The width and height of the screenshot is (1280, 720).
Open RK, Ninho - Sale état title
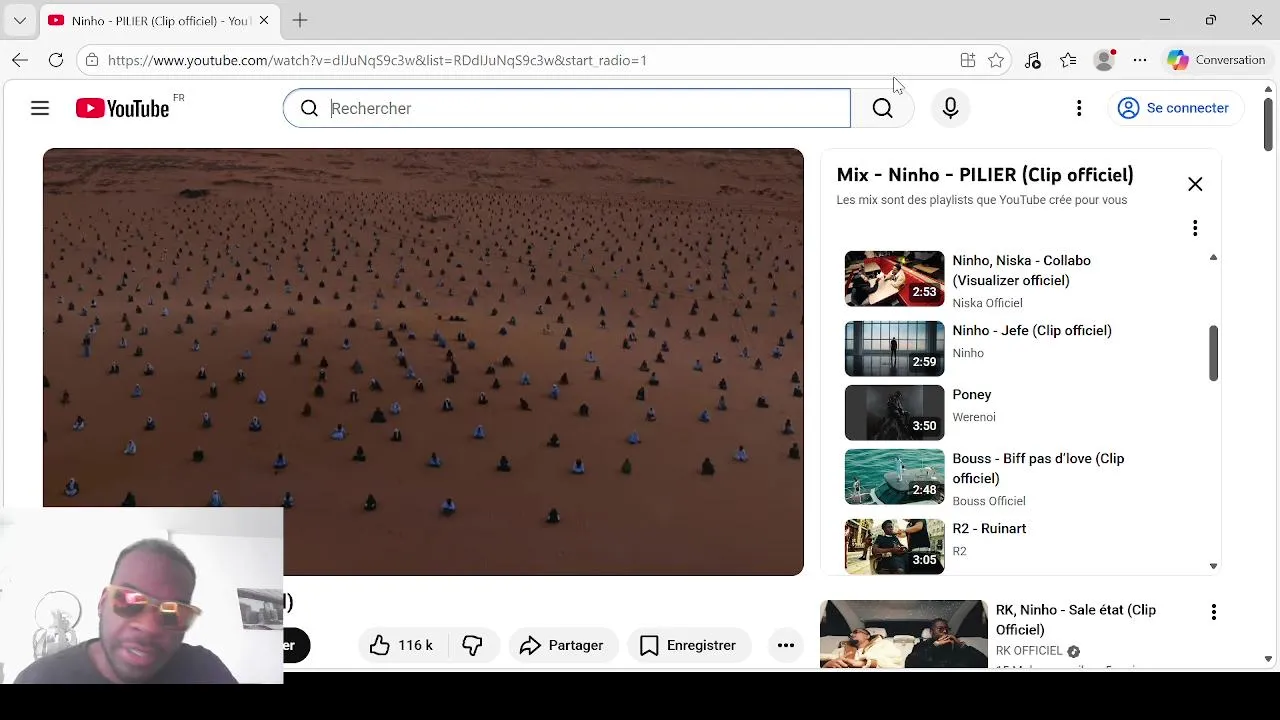(x=1076, y=619)
